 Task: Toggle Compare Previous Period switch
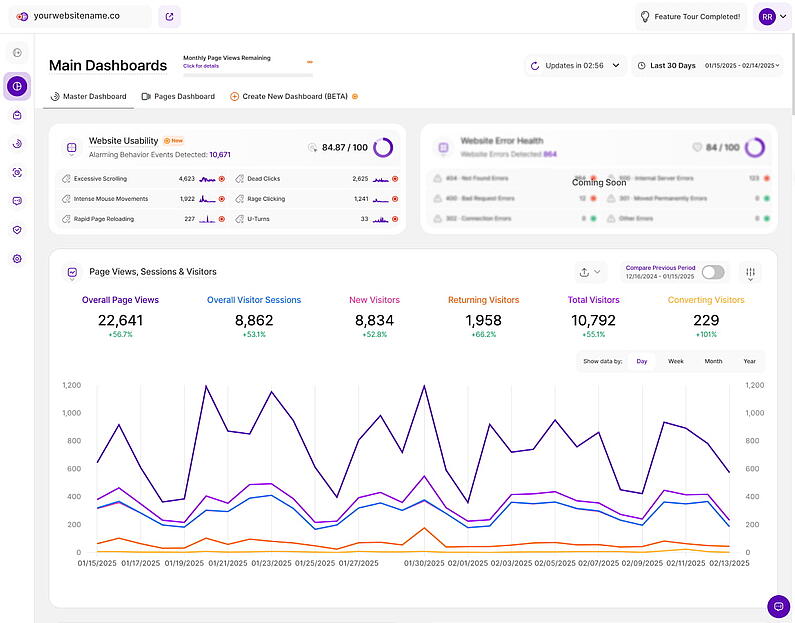pyautogui.click(x=713, y=272)
